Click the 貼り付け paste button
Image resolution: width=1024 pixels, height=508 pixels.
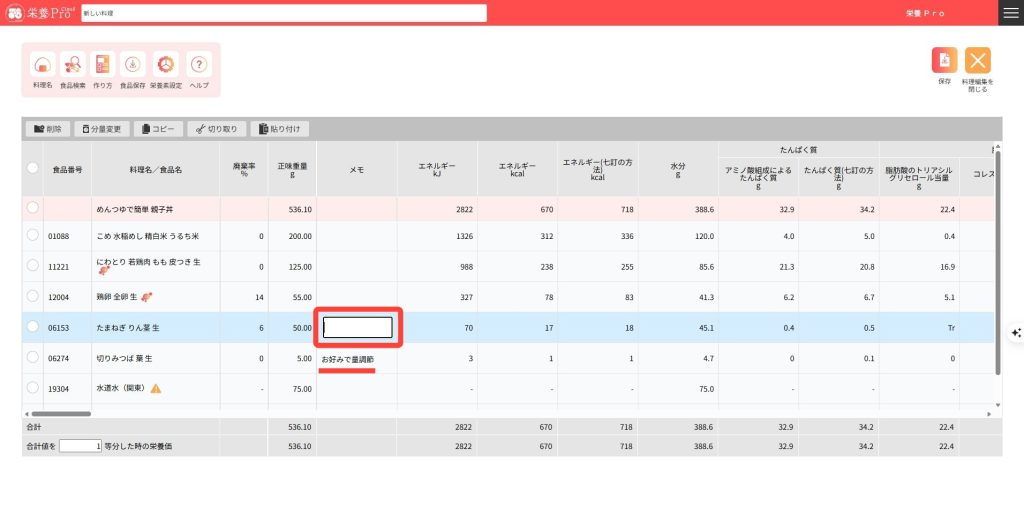click(x=280, y=129)
